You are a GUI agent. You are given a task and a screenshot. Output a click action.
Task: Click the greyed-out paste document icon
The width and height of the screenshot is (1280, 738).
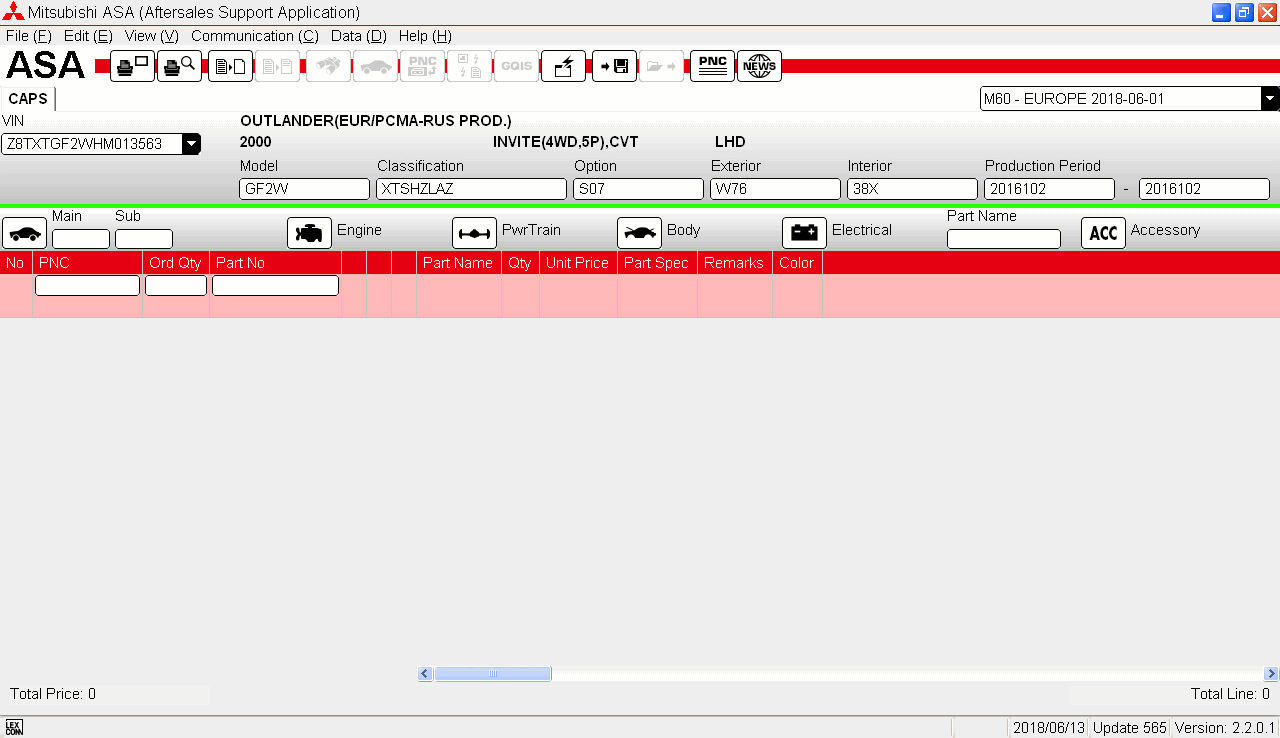[277, 67]
